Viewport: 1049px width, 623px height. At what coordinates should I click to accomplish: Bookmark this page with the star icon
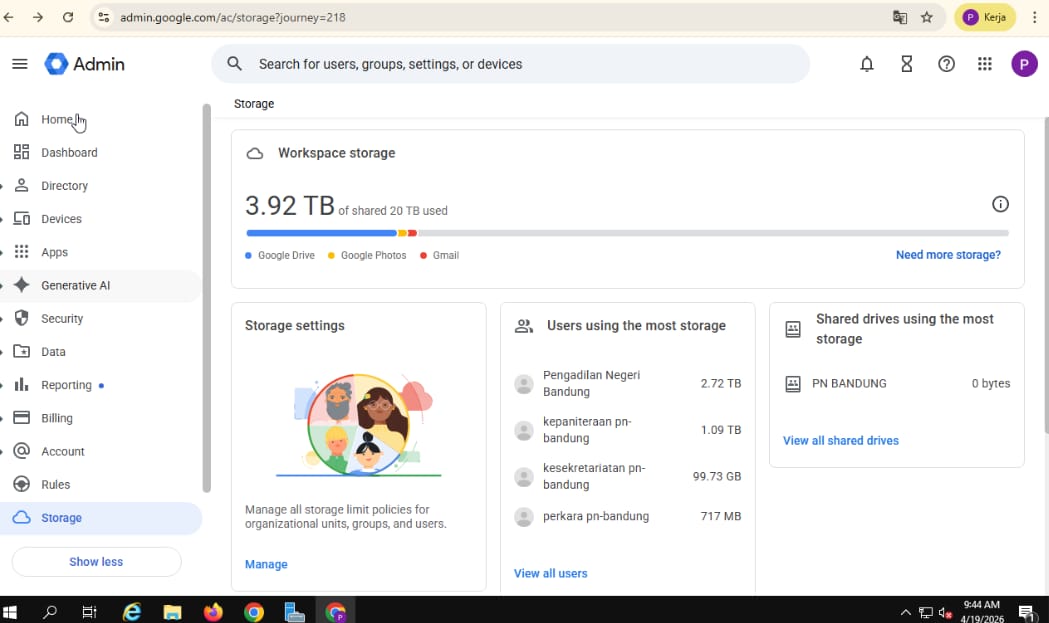[x=927, y=17]
